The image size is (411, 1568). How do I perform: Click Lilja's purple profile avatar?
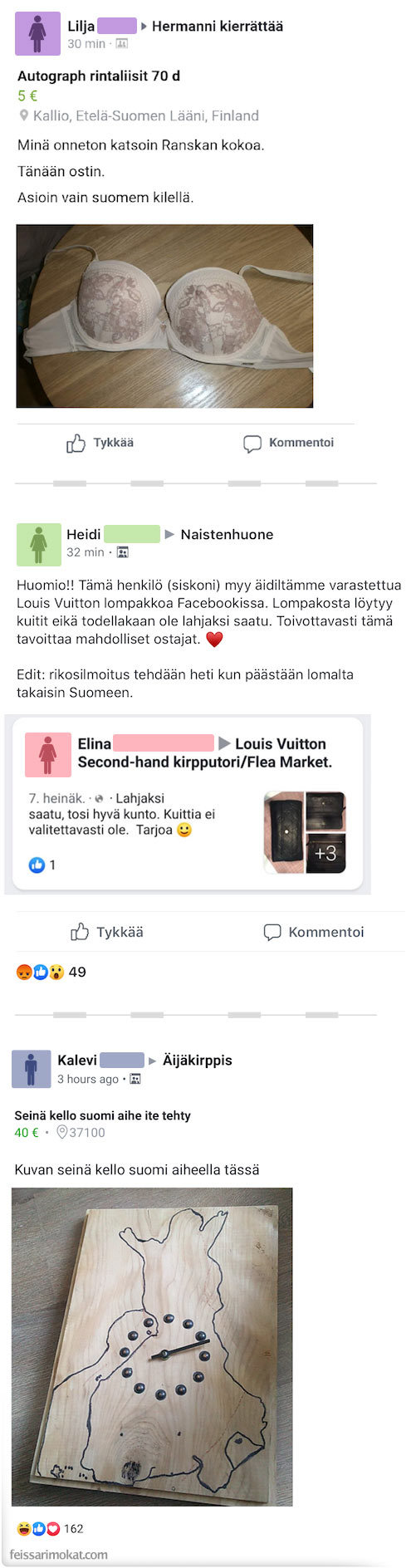pos(38,33)
